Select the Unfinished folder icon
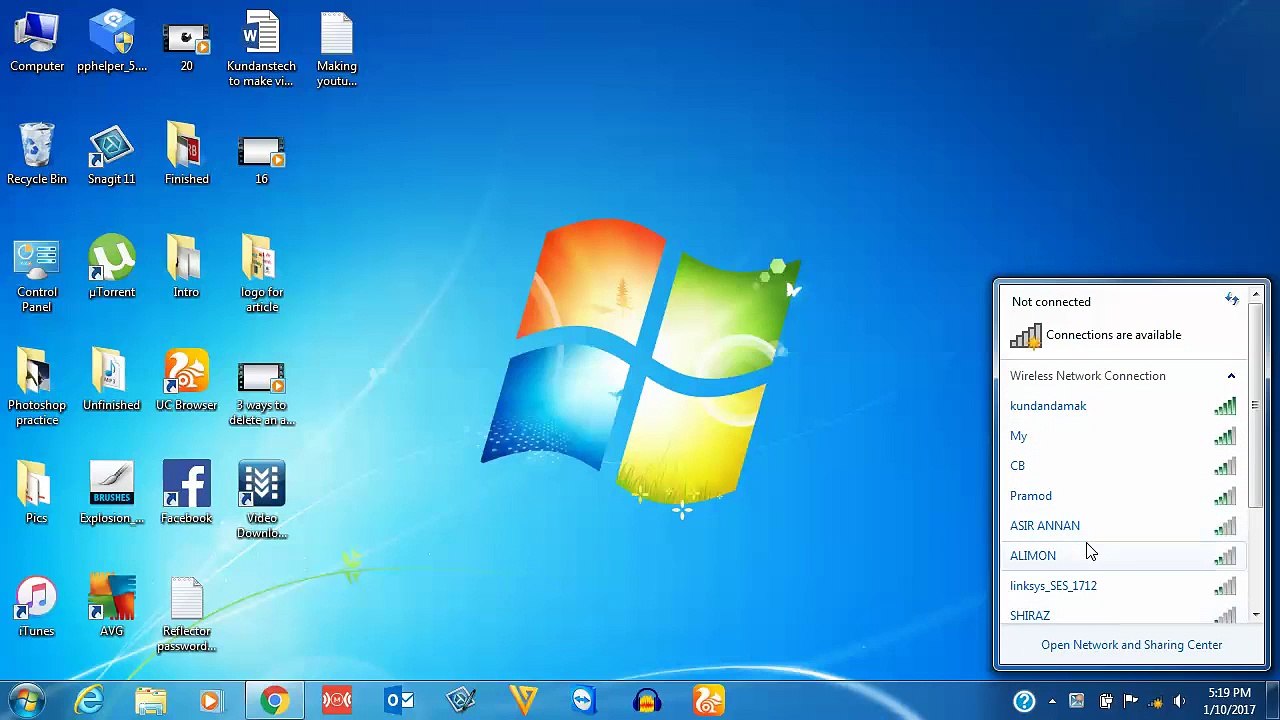Image resolution: width=1280 pixels, height=720 pixels. pyautogui.click(x=111, y=380)
